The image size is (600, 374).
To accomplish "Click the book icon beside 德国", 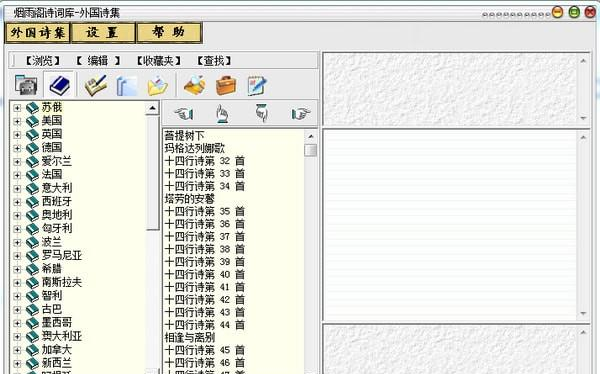I will coord(33,148).
